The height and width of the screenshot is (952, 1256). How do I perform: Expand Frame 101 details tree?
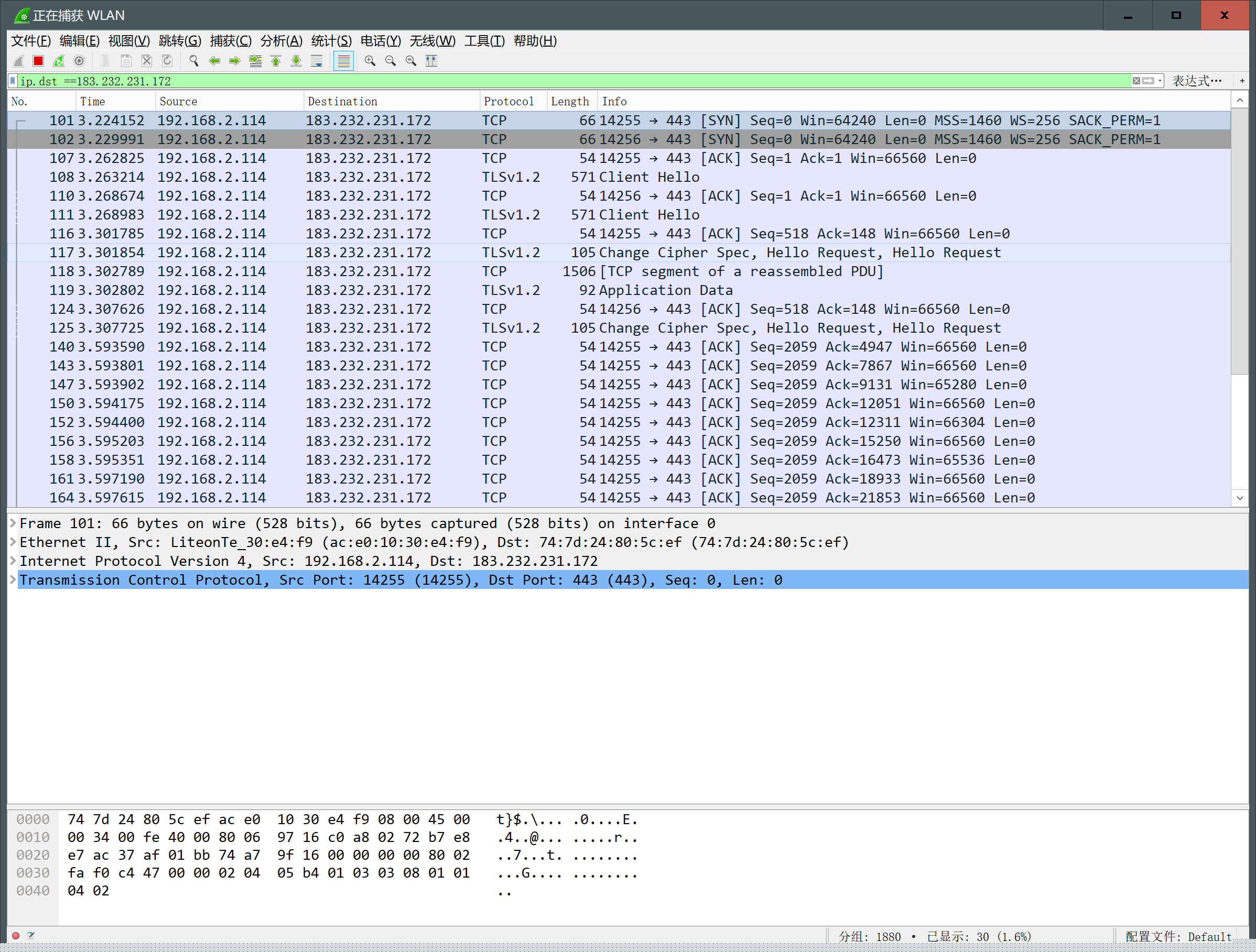(x=13, y=523)
